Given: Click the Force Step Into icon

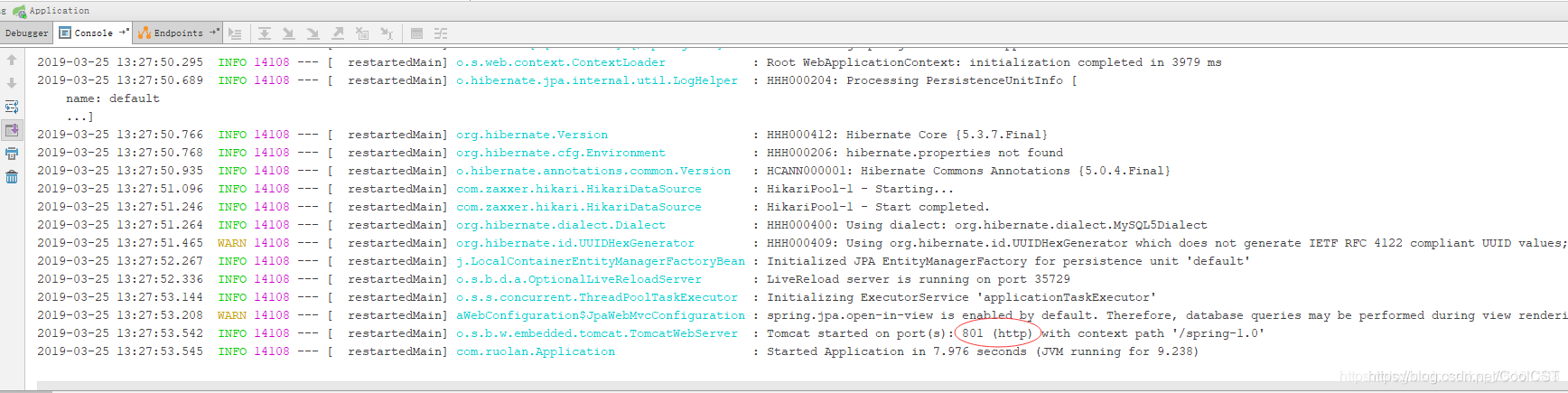Looking at the screenshot, I should click(313, 33).
